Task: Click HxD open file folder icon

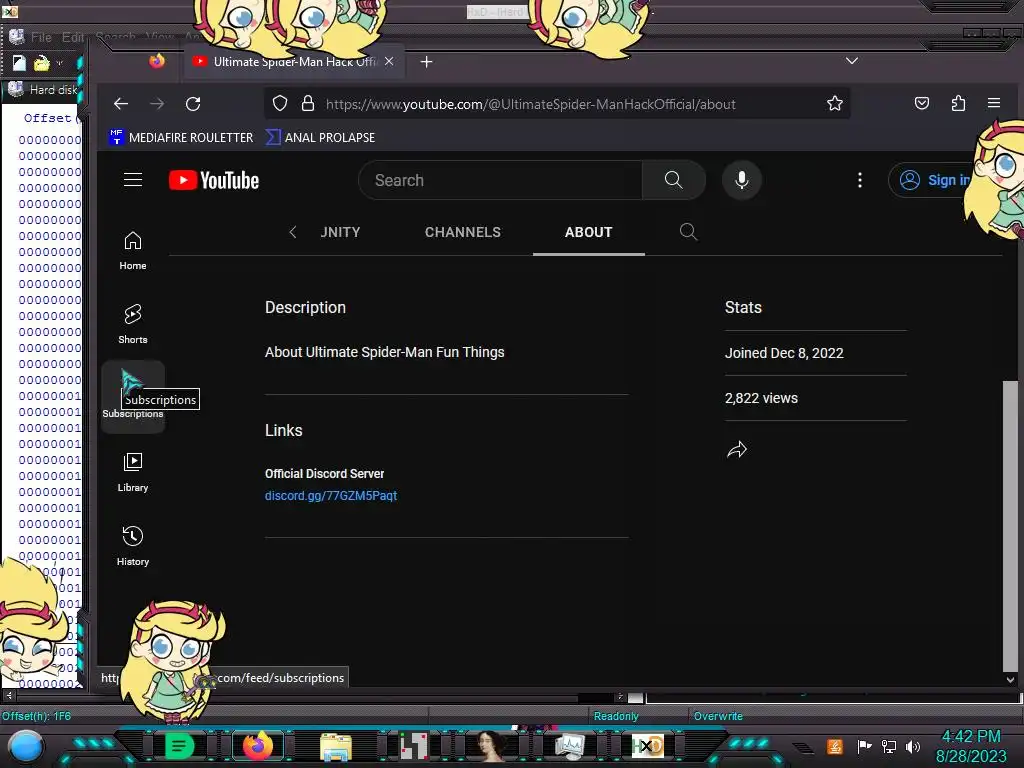Action: coord(42,63)
